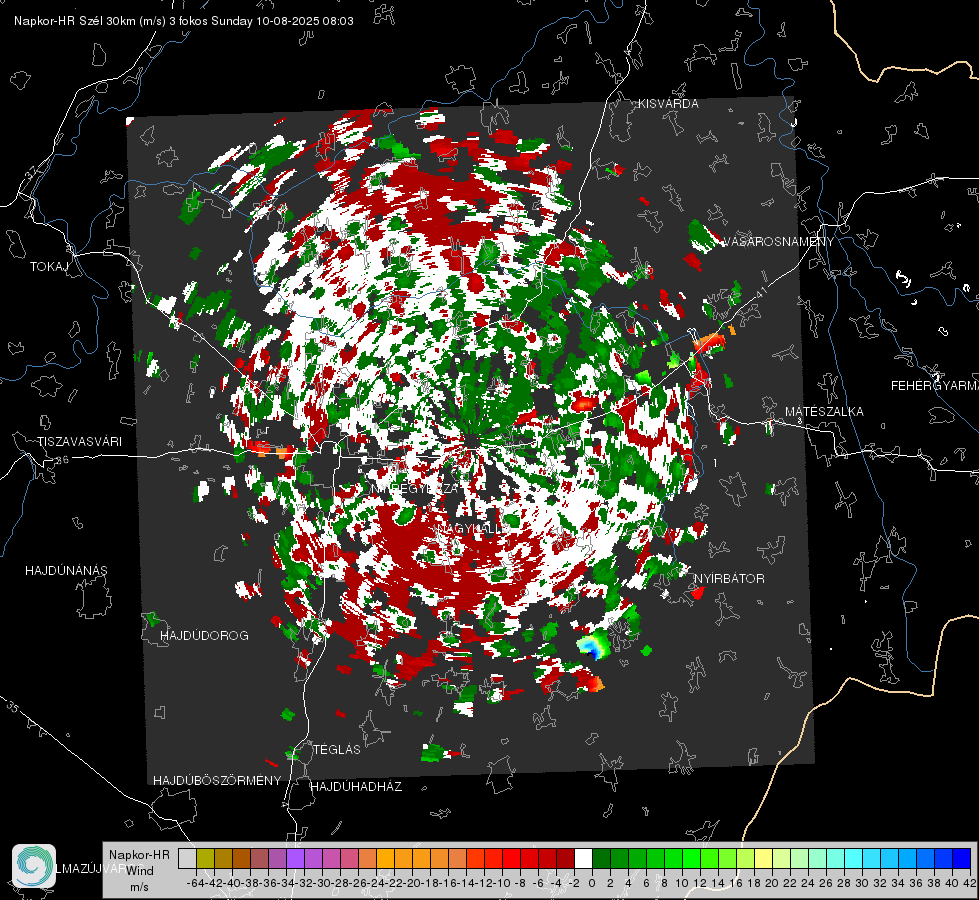The image size is (979, 900).
Task: Click the road number 36 label
Action: click(62, 460)
